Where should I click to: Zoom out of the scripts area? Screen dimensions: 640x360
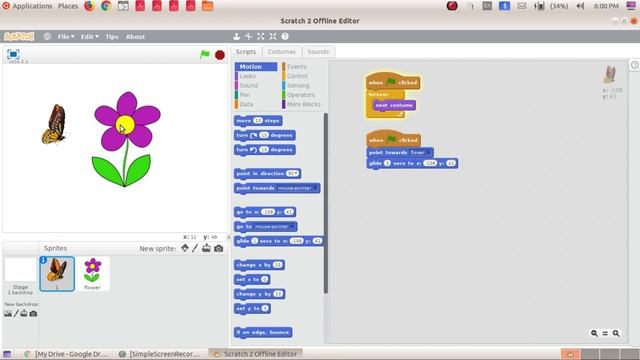pos(594,333)
